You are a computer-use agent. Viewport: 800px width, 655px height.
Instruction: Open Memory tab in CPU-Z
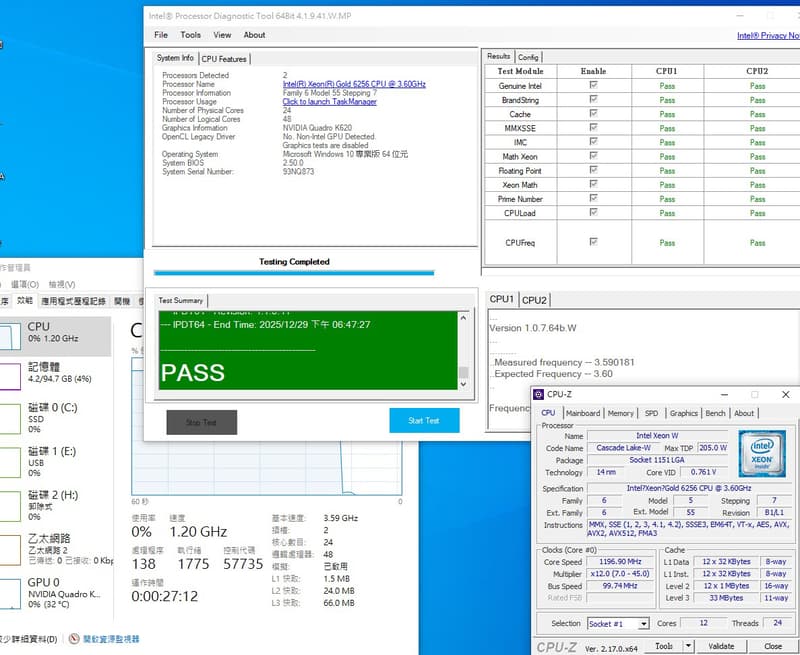click(620, 413)
